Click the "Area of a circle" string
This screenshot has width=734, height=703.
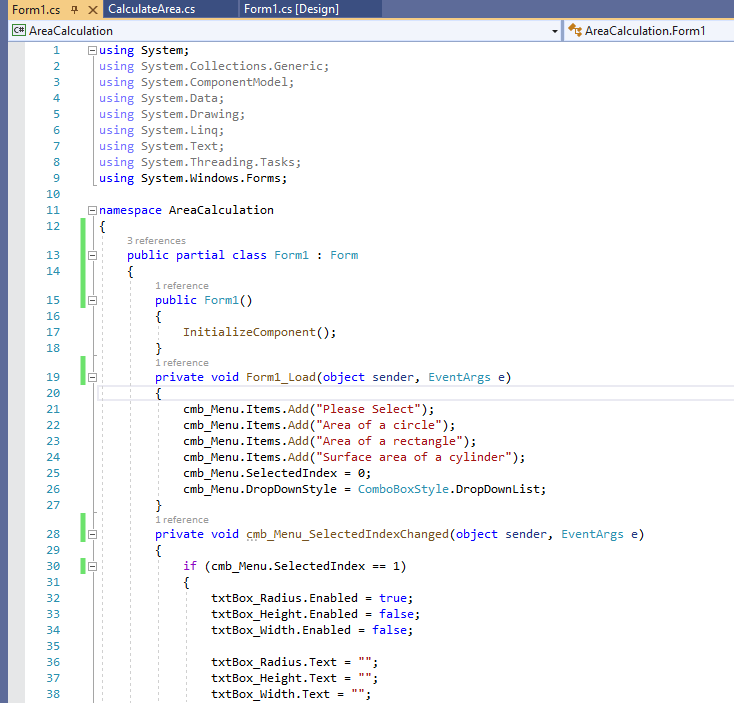click(x=379, y=425)
